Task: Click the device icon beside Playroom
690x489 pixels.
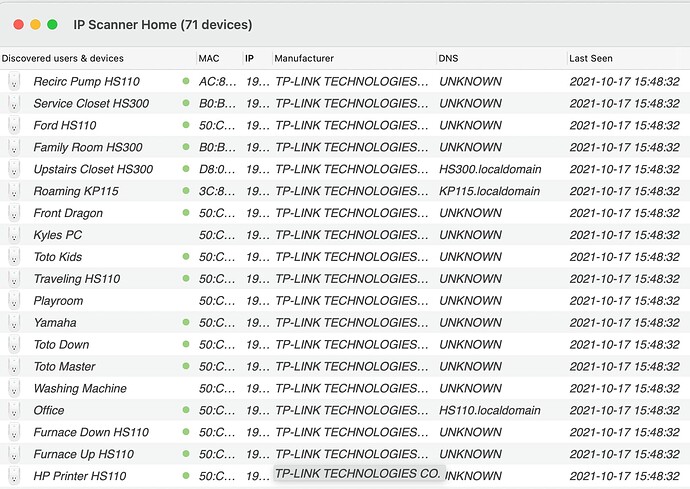Action: coord(14,301)
